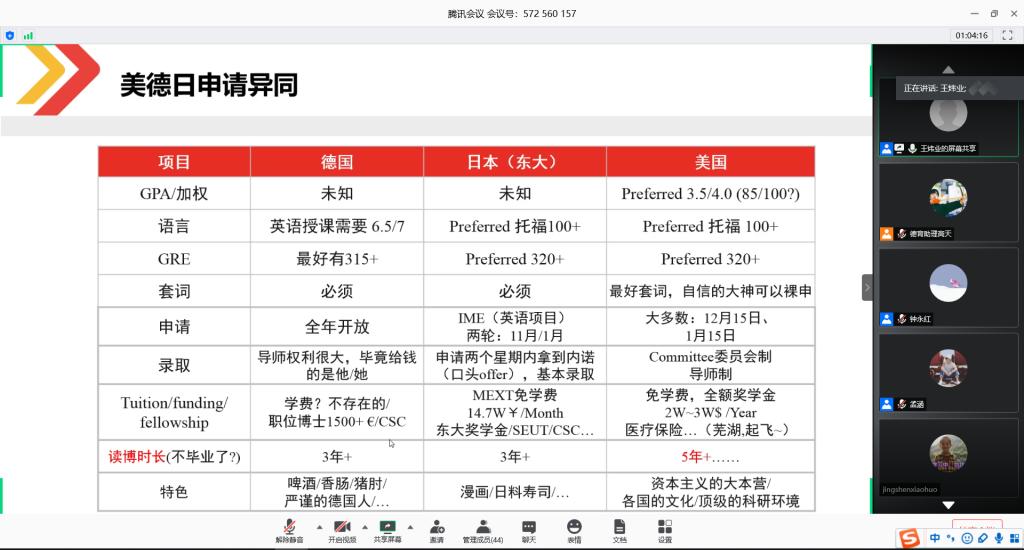The width and height of the screenshot is (1024, 550).
Task: Open 管理成员(44) member management
Action: (482, 528)
